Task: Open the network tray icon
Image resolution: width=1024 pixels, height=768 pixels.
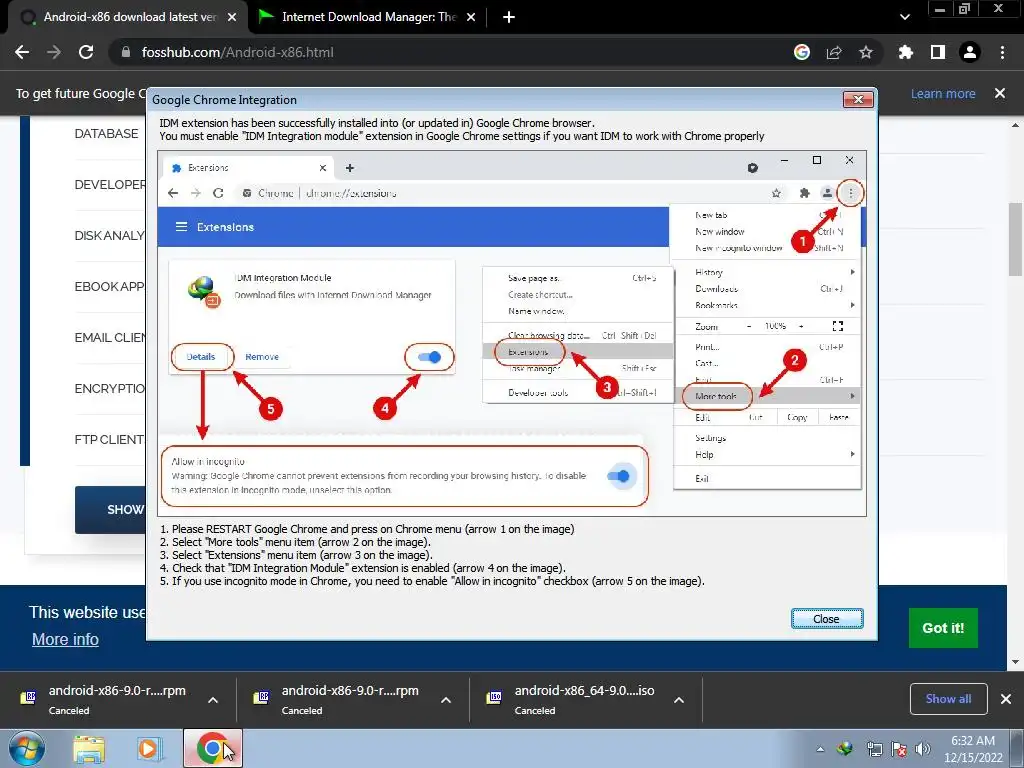Action: tap(874, 748)
